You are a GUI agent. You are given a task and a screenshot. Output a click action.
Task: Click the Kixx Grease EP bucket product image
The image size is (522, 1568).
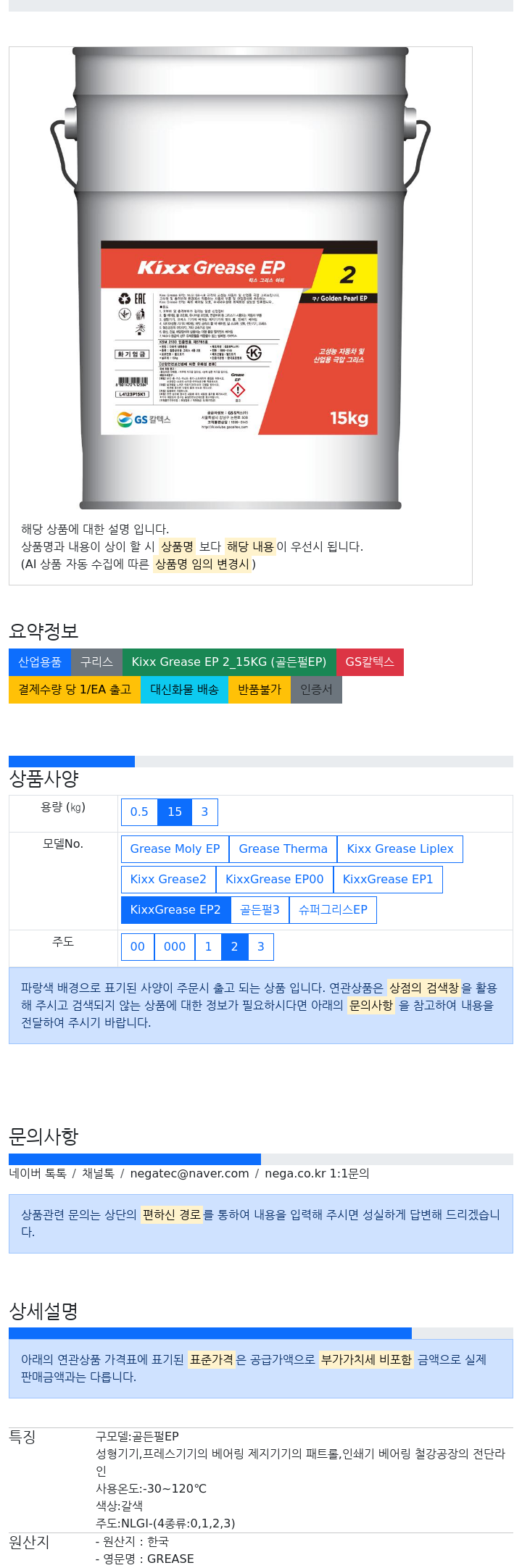click(x=240, y=278)
